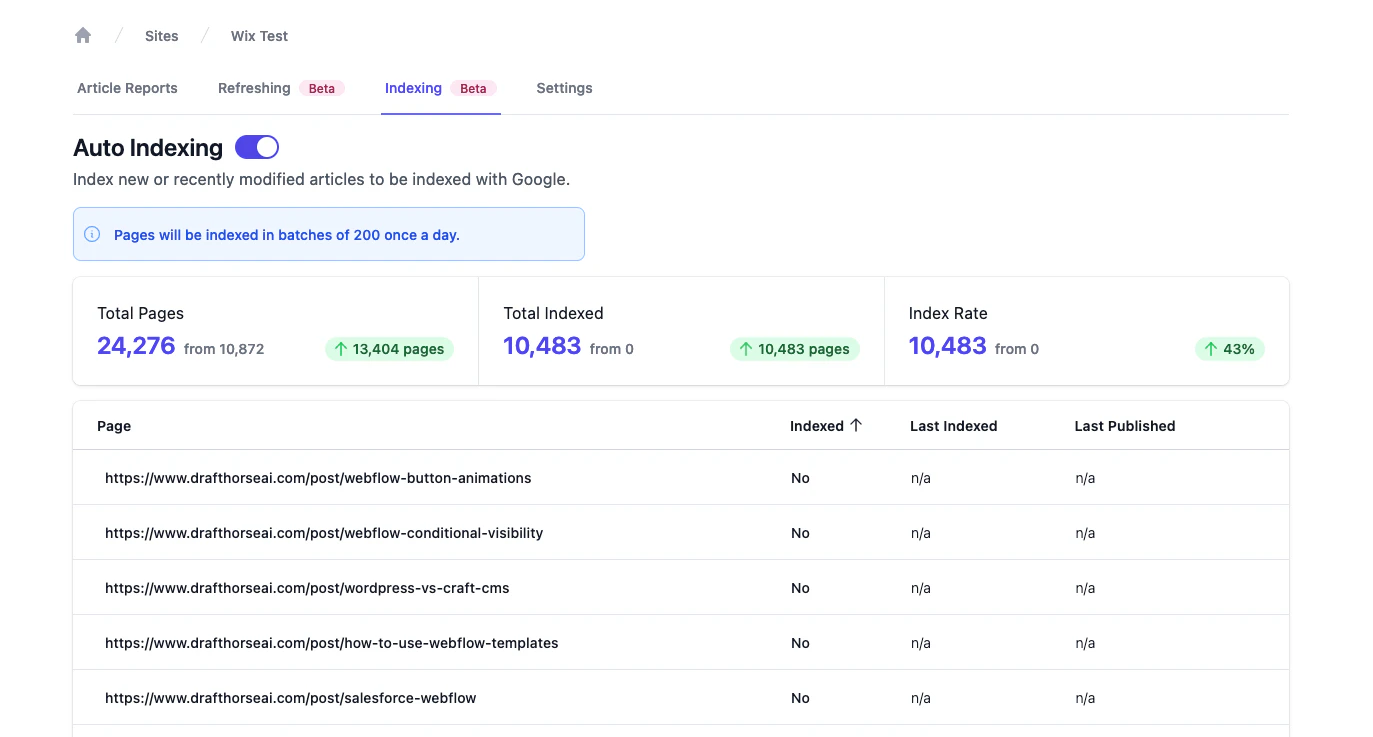
Task: Click the home icon in the breadcrumb
Action: click(83, 35)
